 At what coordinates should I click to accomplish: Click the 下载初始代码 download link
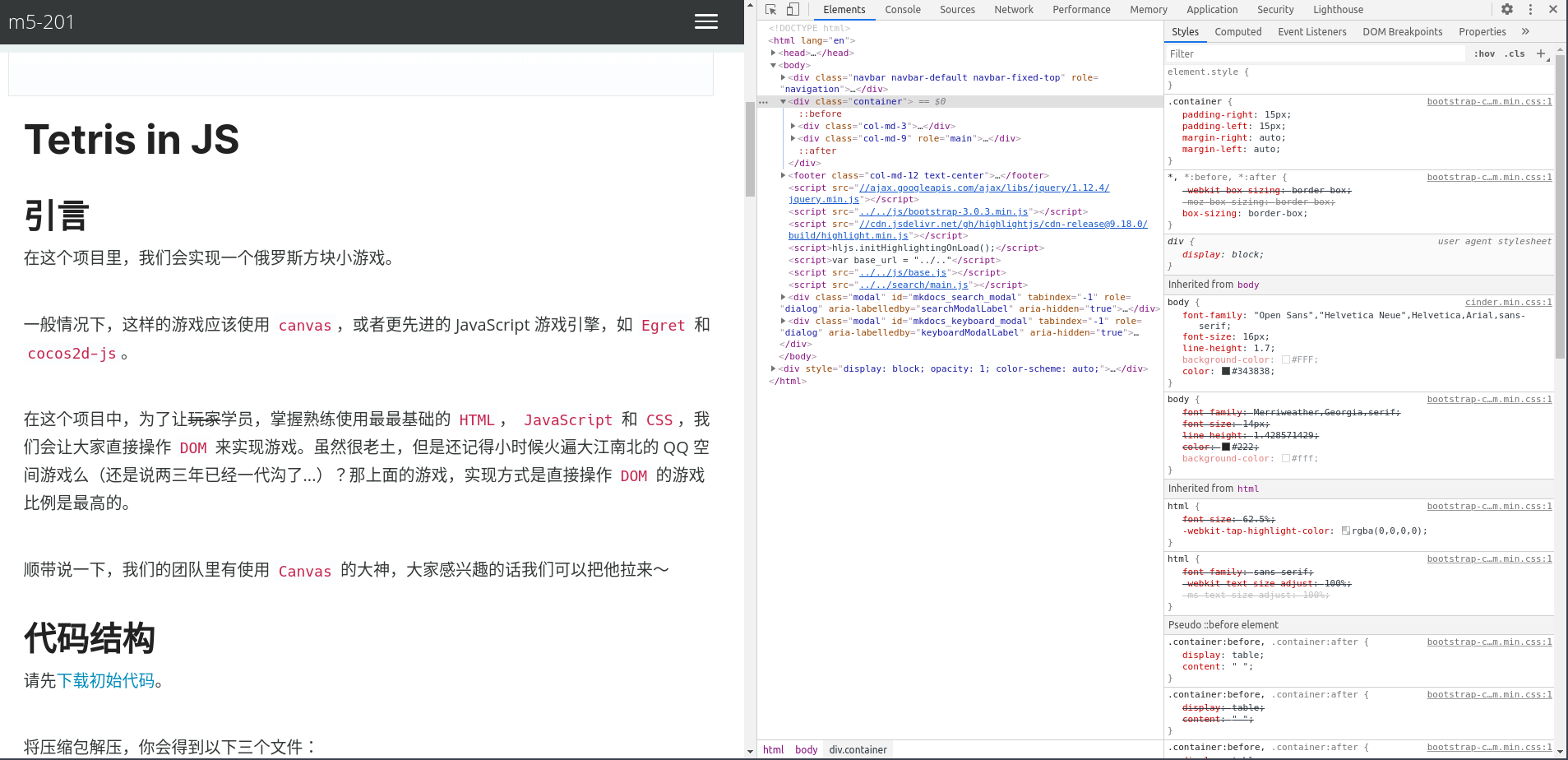(106, 681)
